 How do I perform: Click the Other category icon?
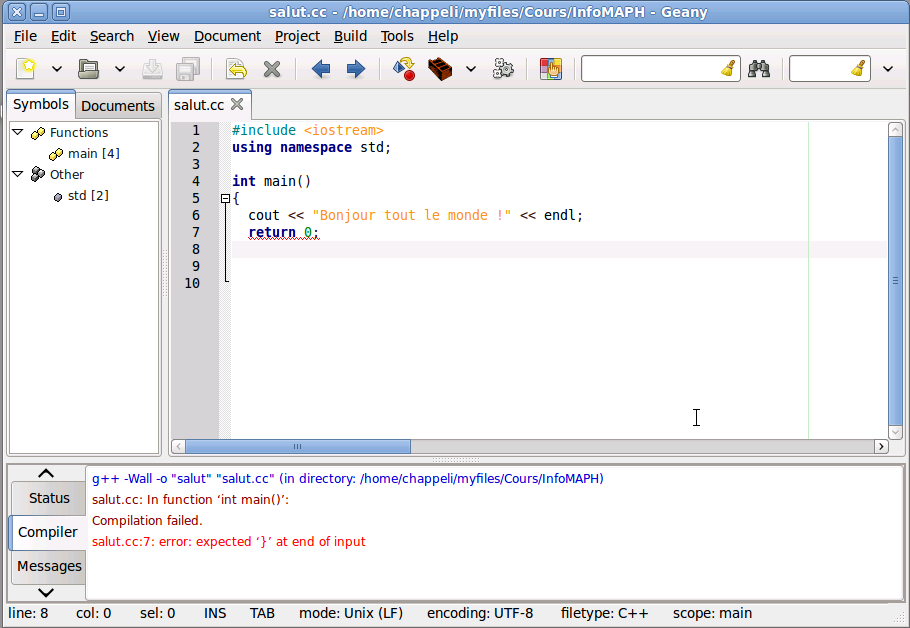pyautogui.click(x=38, y=174)
